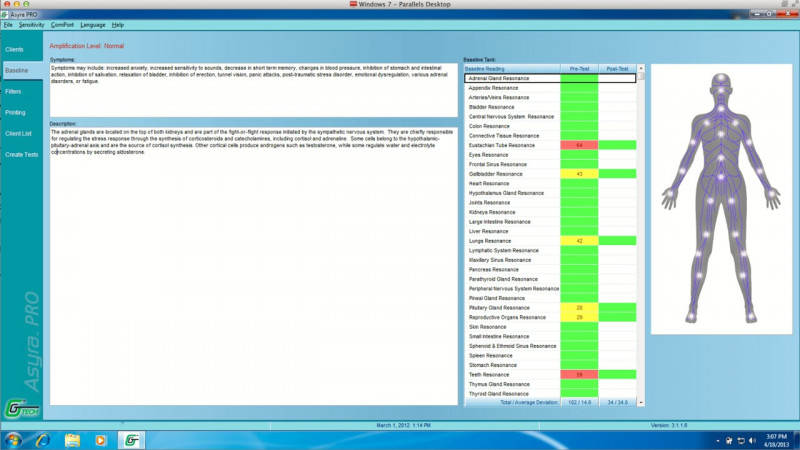Select Pituitary Gland Resonance row
Image resolution: width=800 pixels, height=450 pixels.
pyautogui.click(x=550, y=308)
